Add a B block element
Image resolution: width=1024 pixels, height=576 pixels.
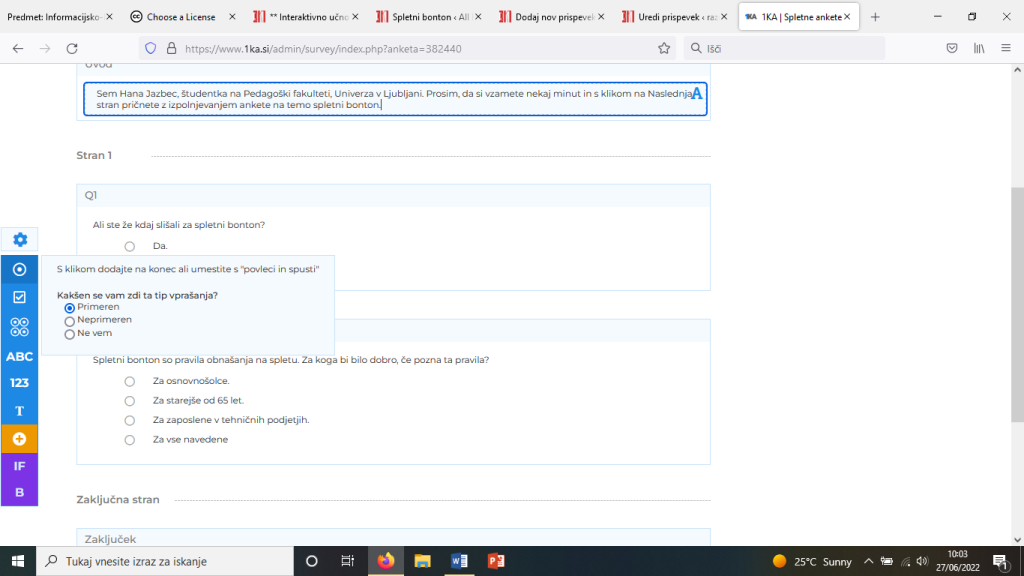(x=20, y=492)
